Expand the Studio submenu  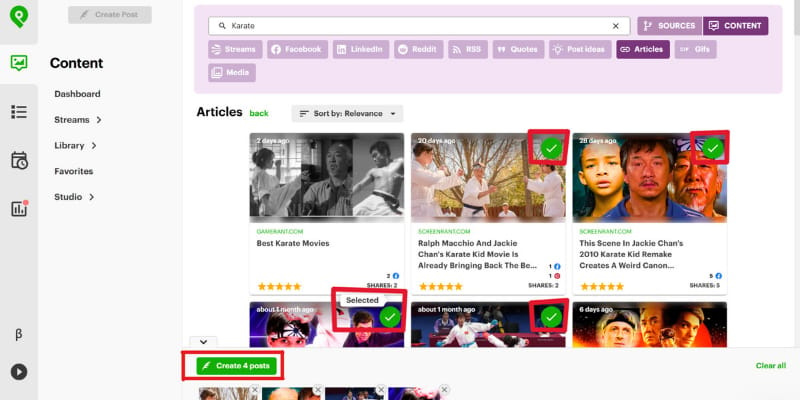74,197
